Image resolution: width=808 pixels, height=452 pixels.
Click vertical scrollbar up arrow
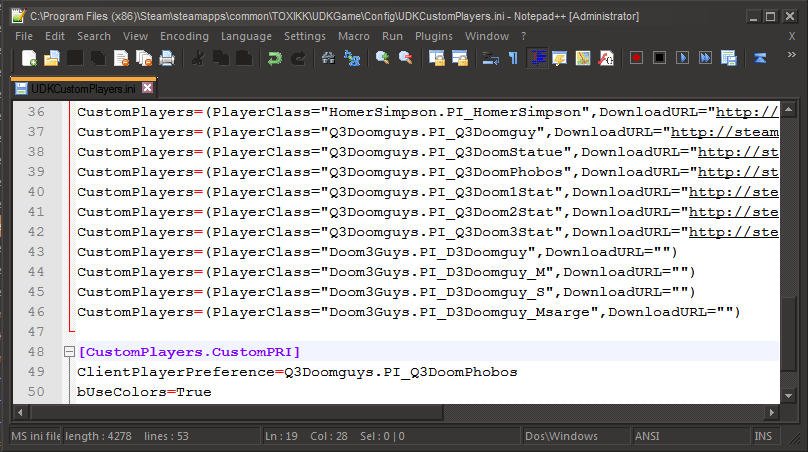pos(789,109)
